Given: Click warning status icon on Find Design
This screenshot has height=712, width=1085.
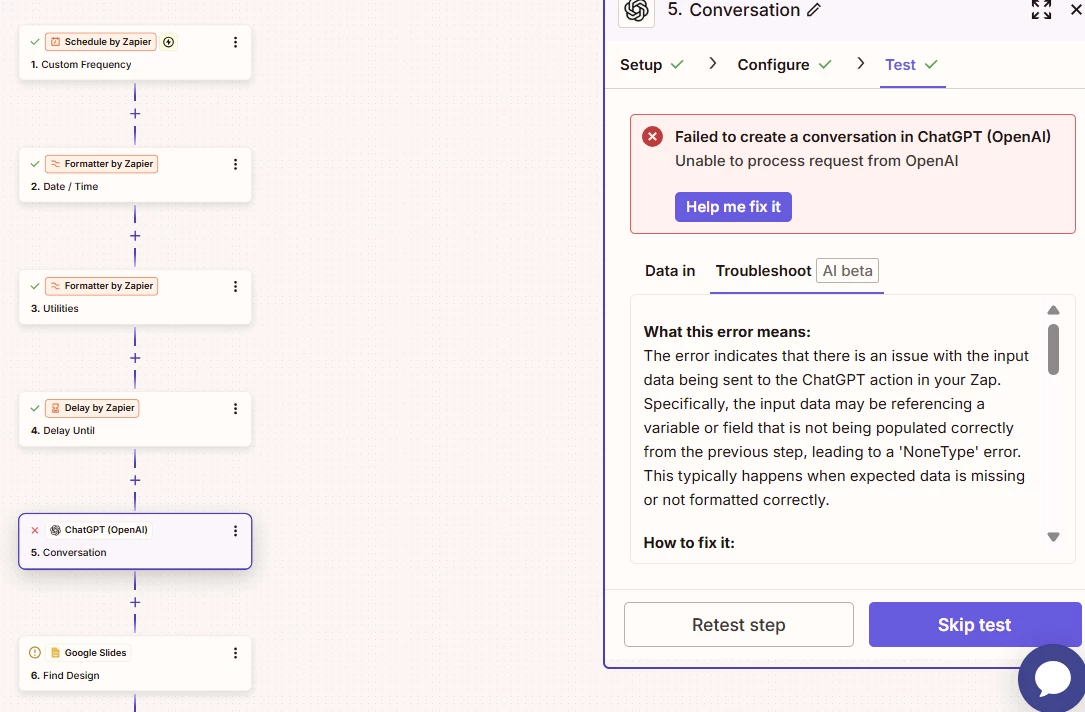Looking at the screenshot, I should coord(35,652).
